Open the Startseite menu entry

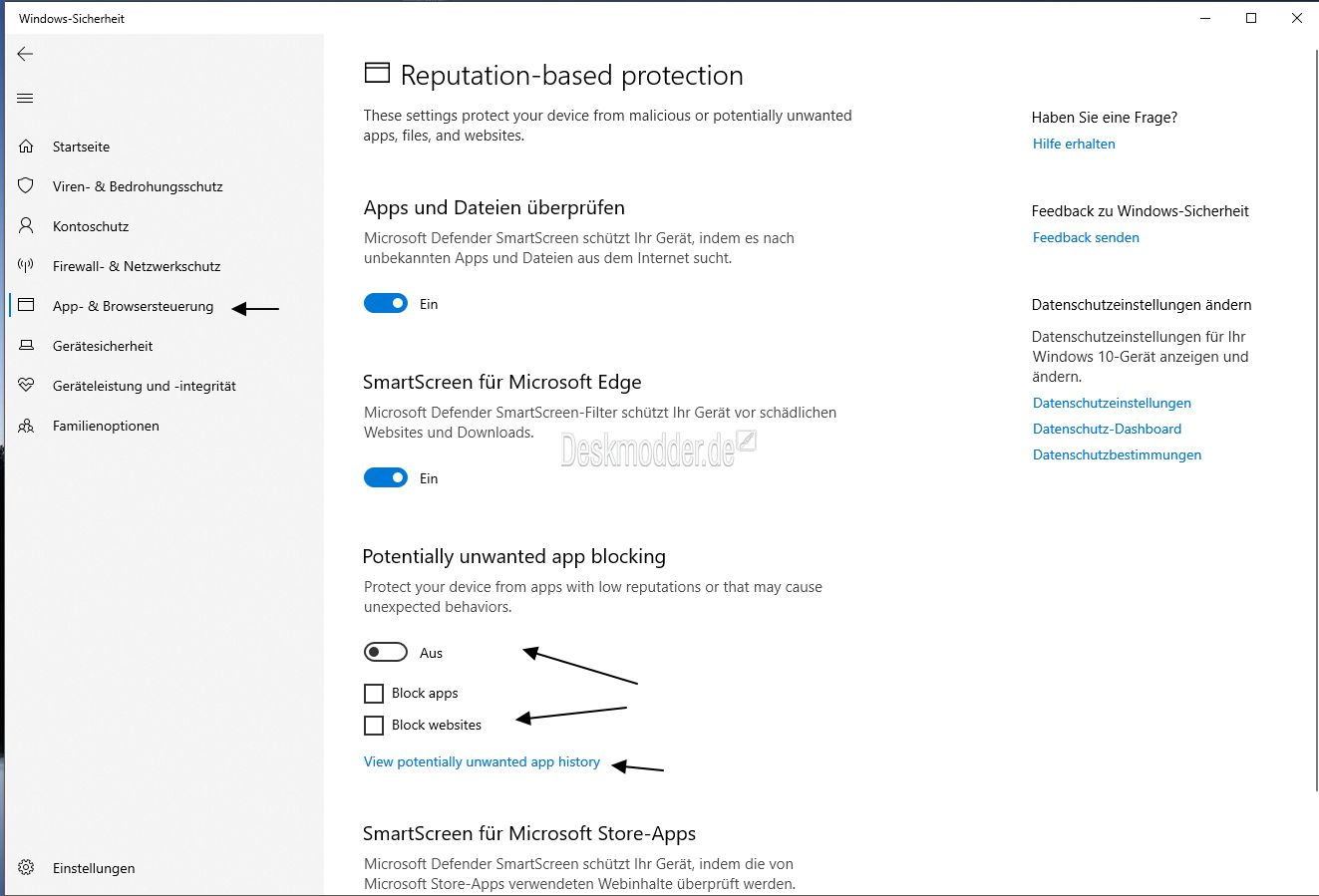coord(81,147)
